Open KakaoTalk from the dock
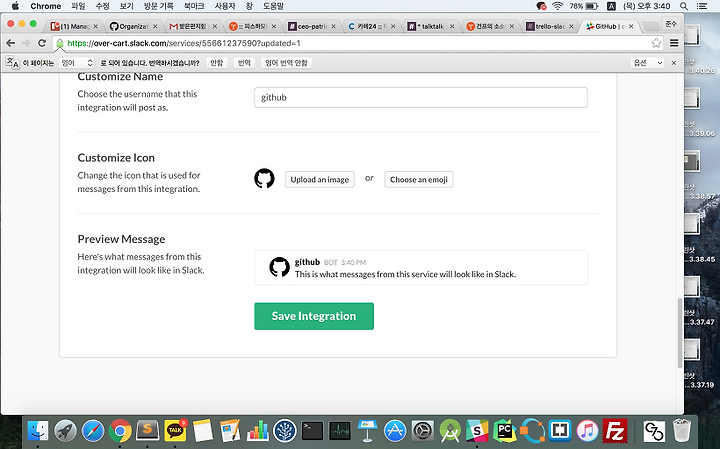 175,431
